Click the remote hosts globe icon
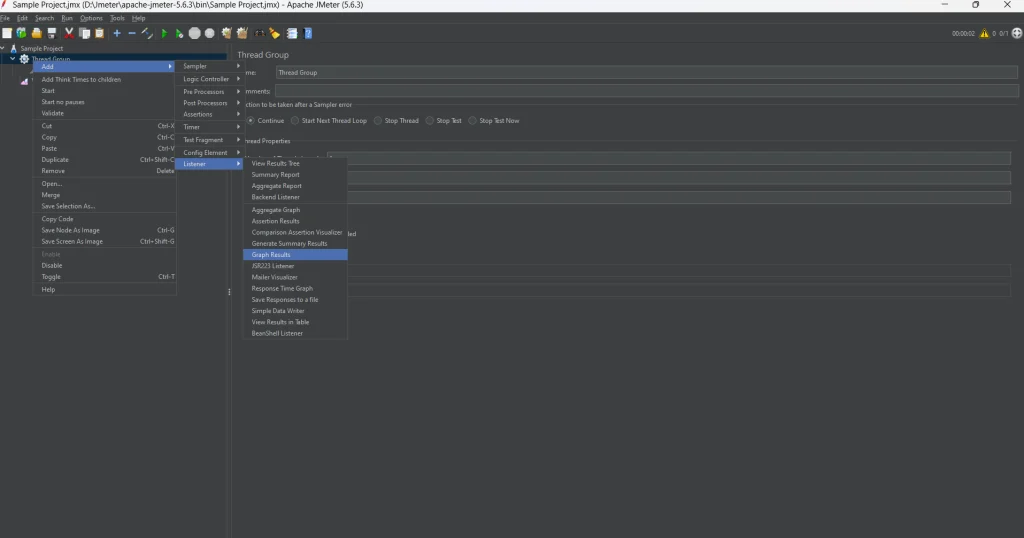 tap(1017, 33)
